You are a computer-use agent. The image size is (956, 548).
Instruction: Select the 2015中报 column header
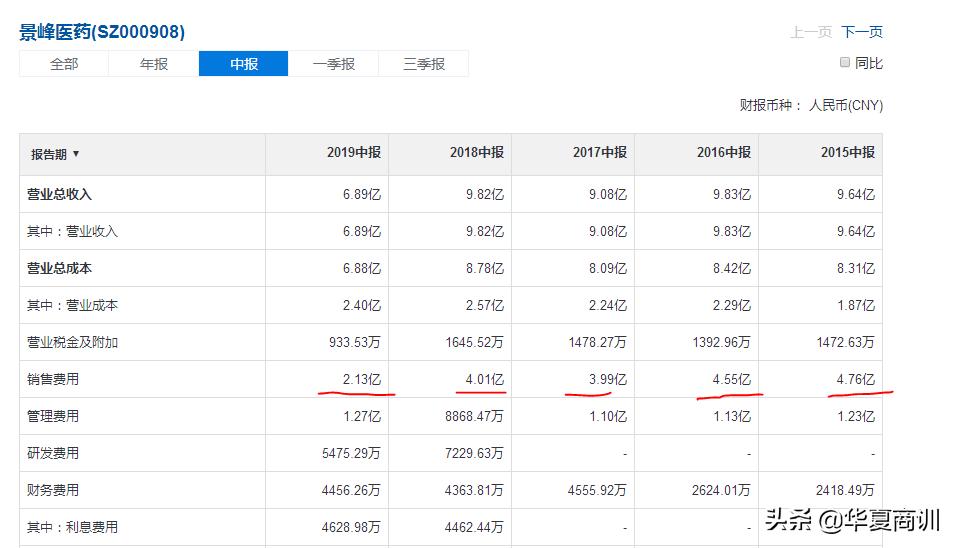click(847, 153)
